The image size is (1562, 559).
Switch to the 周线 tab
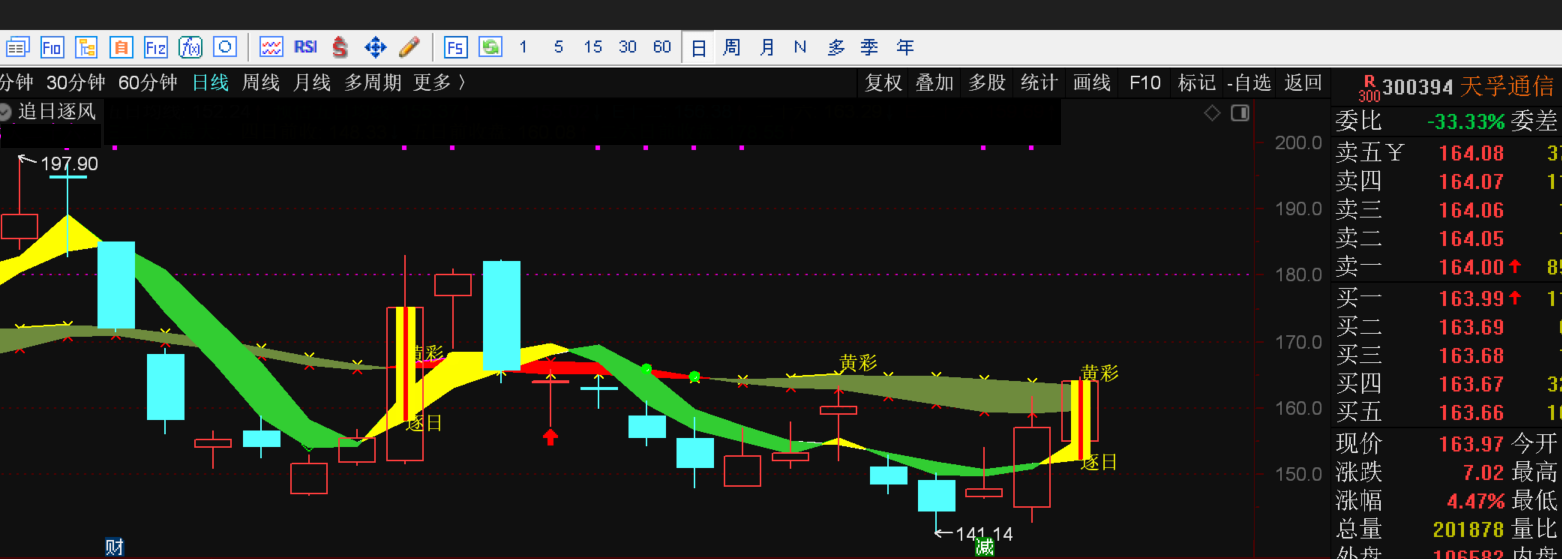coord(261,83)
